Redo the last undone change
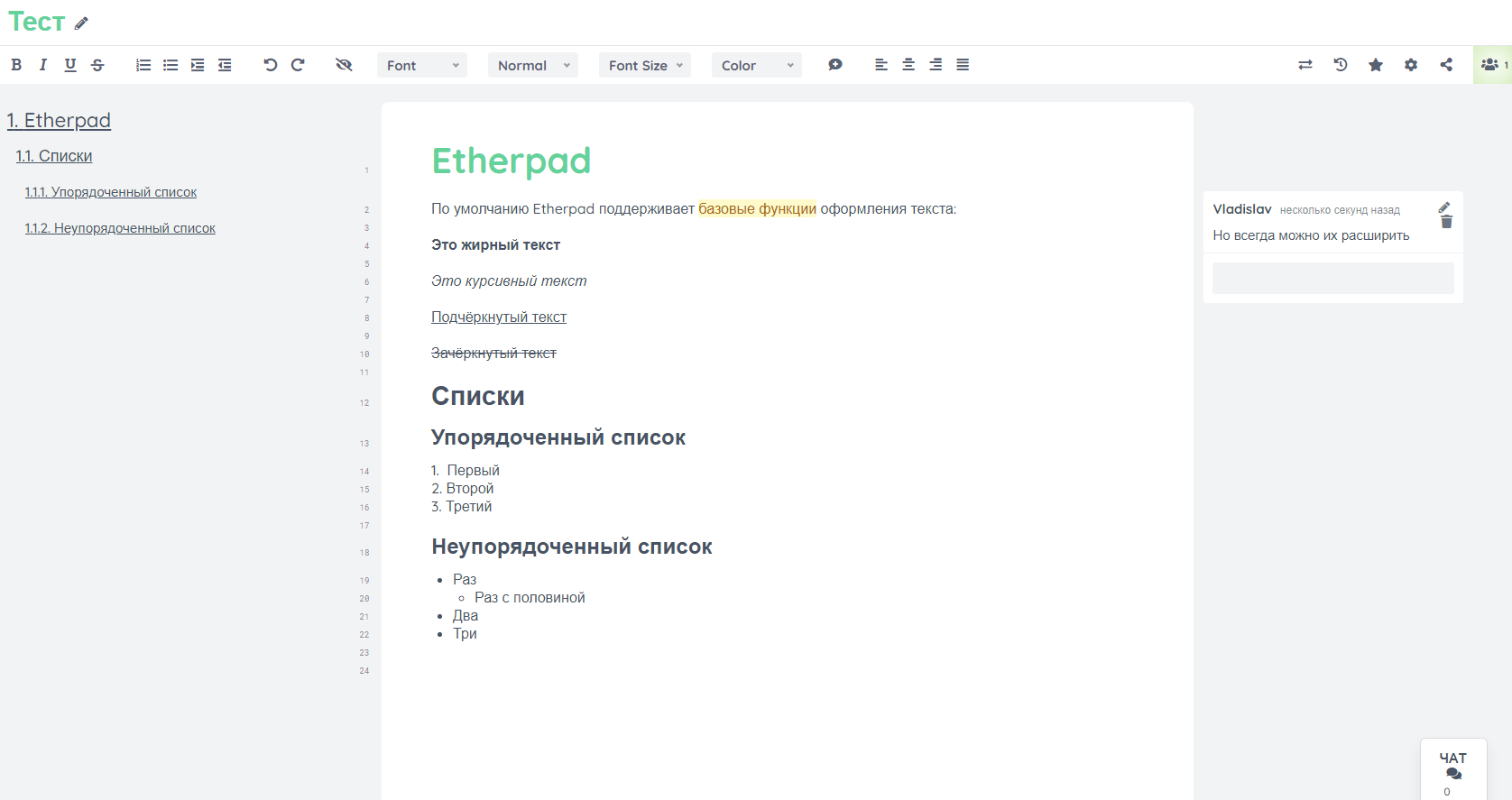Screen dimensions: 1512x800 point(298,65)
